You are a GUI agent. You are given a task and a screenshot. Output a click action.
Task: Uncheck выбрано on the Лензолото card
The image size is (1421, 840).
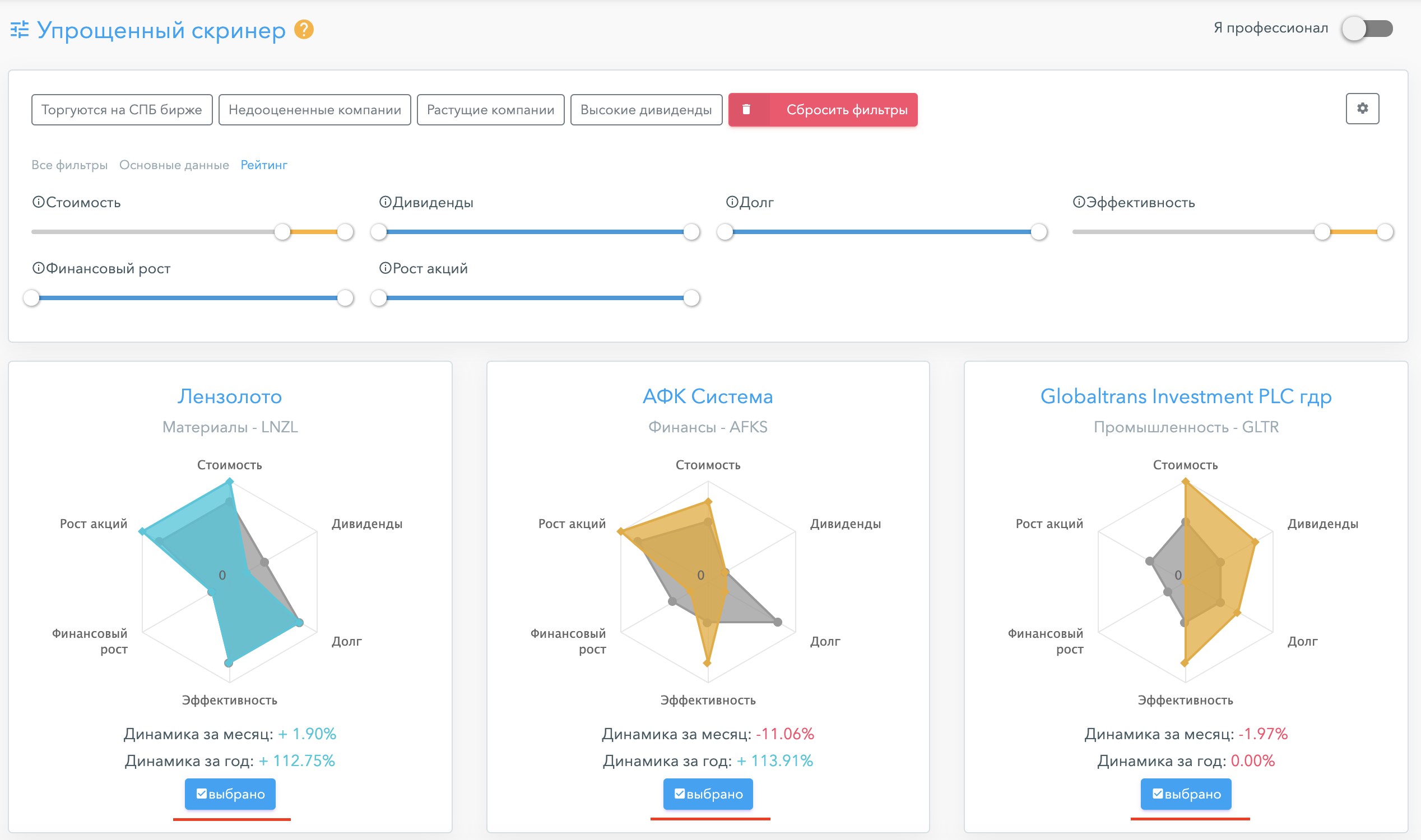(x=230, y=794)
